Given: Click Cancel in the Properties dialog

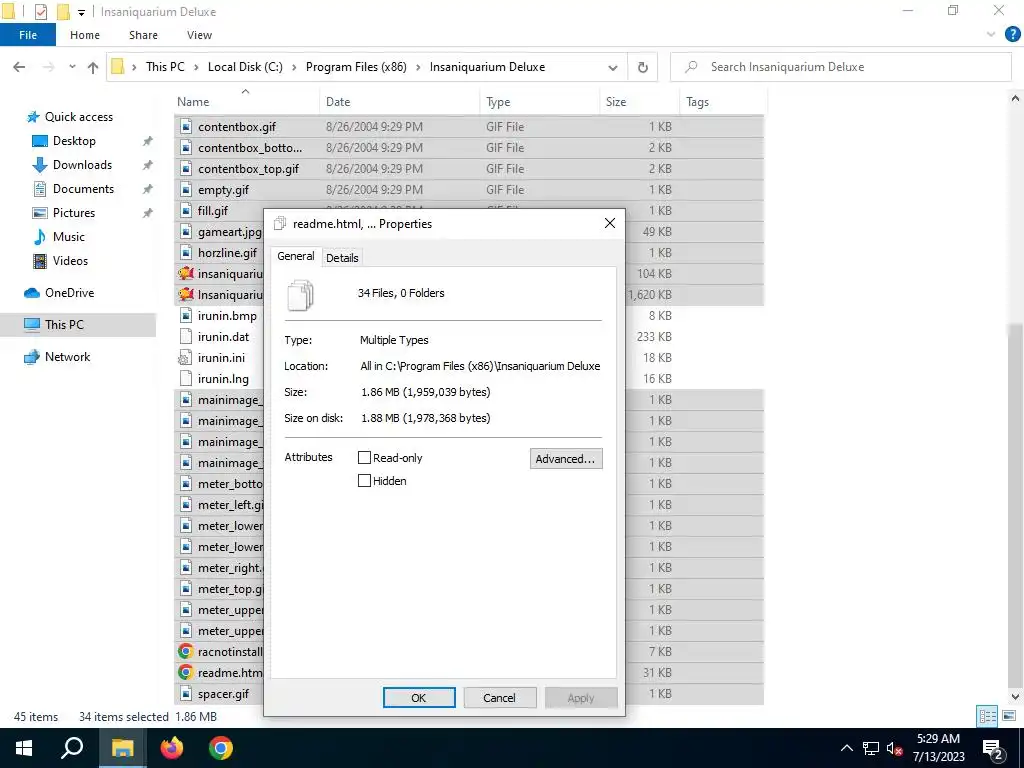Looking at the screenshot, I should 500,697.
